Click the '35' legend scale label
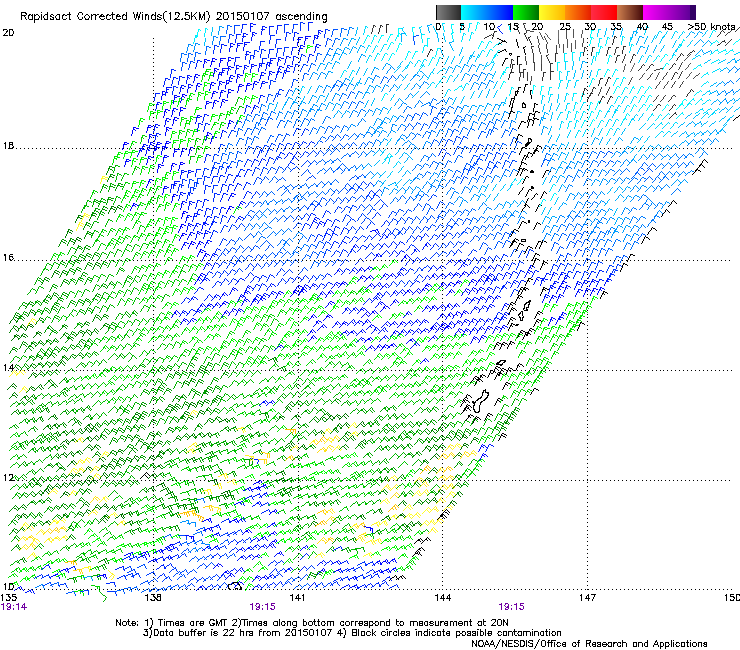 616,27
